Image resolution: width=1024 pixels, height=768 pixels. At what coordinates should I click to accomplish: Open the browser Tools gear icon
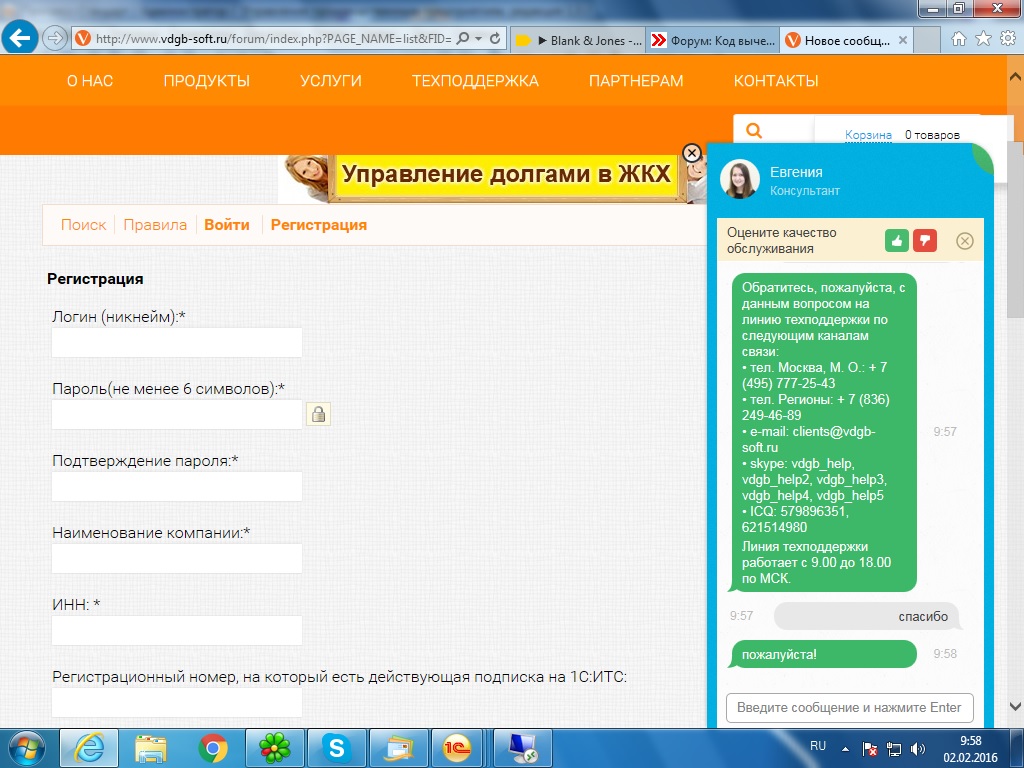1007,39
